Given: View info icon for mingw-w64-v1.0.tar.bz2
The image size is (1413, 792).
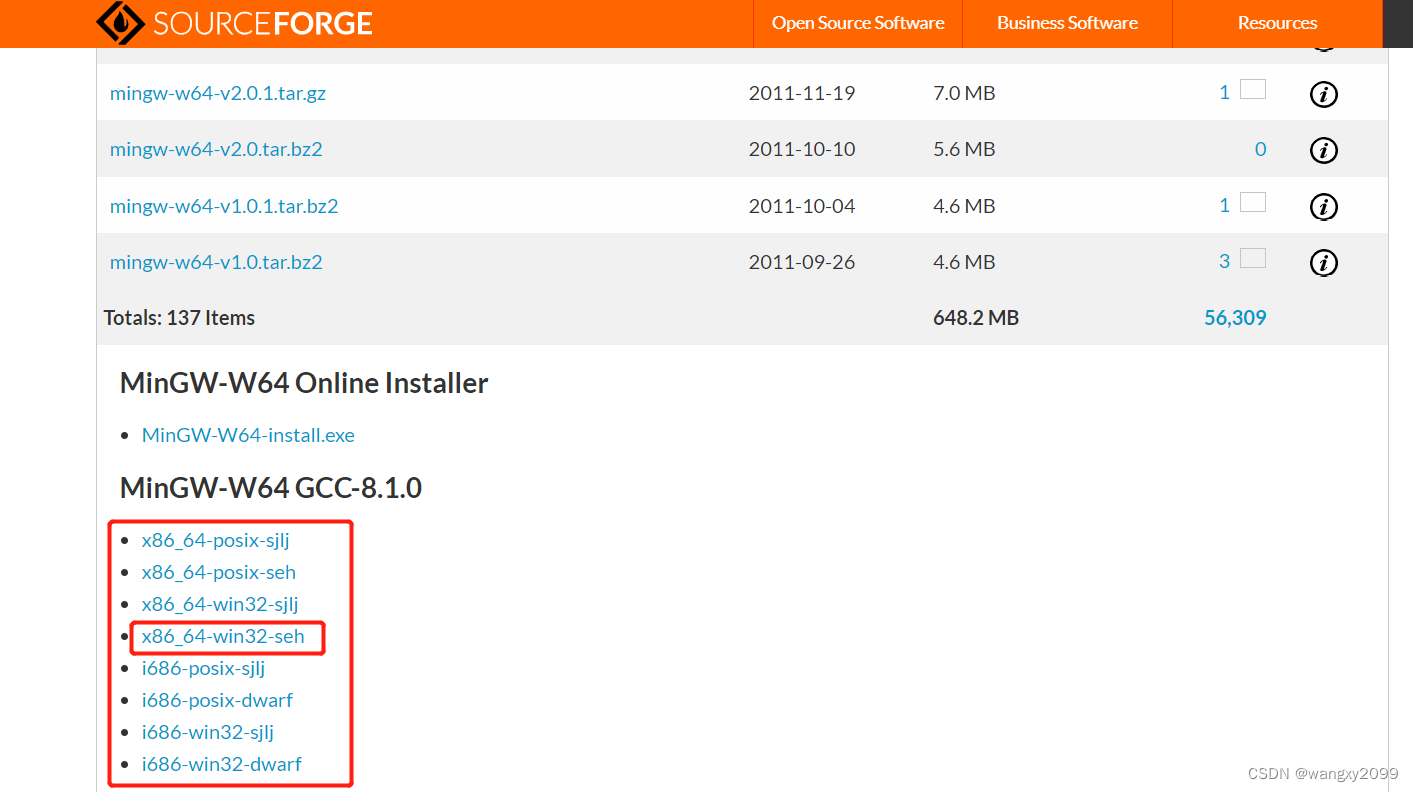Looking at the screenshot, I should pos(1324,263).
